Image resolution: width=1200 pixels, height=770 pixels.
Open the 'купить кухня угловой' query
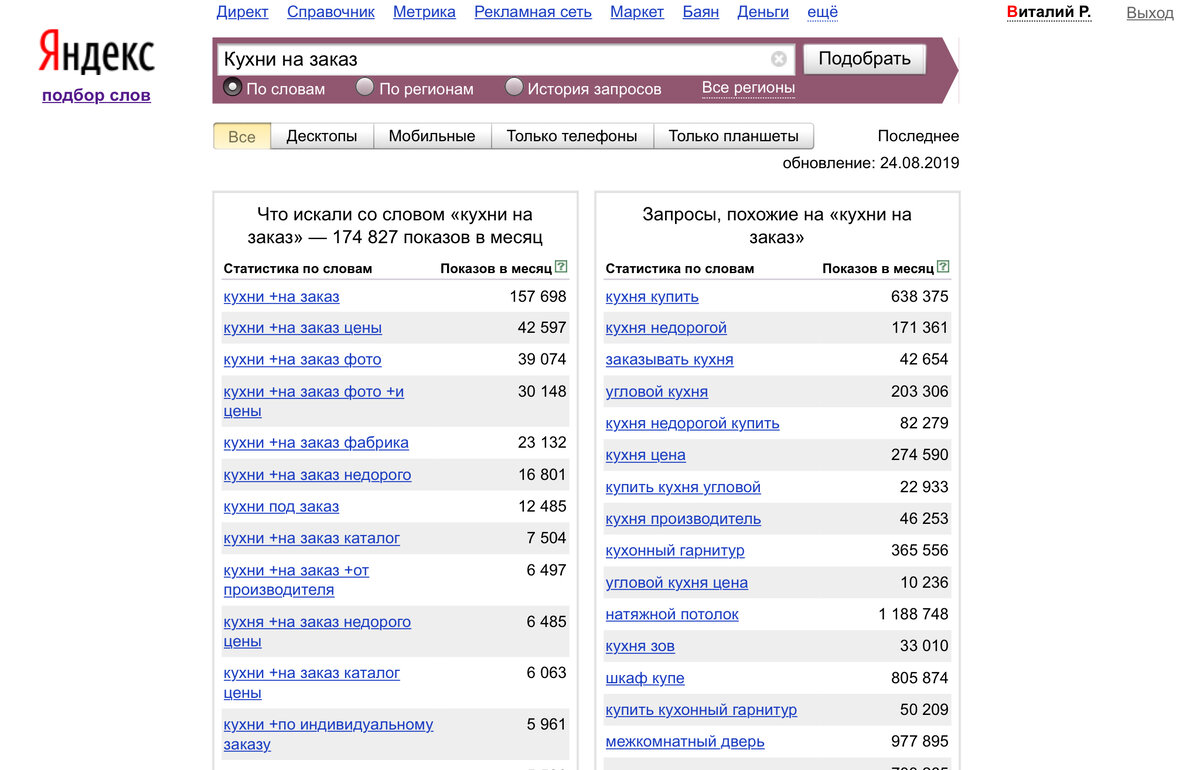[683, 488]
